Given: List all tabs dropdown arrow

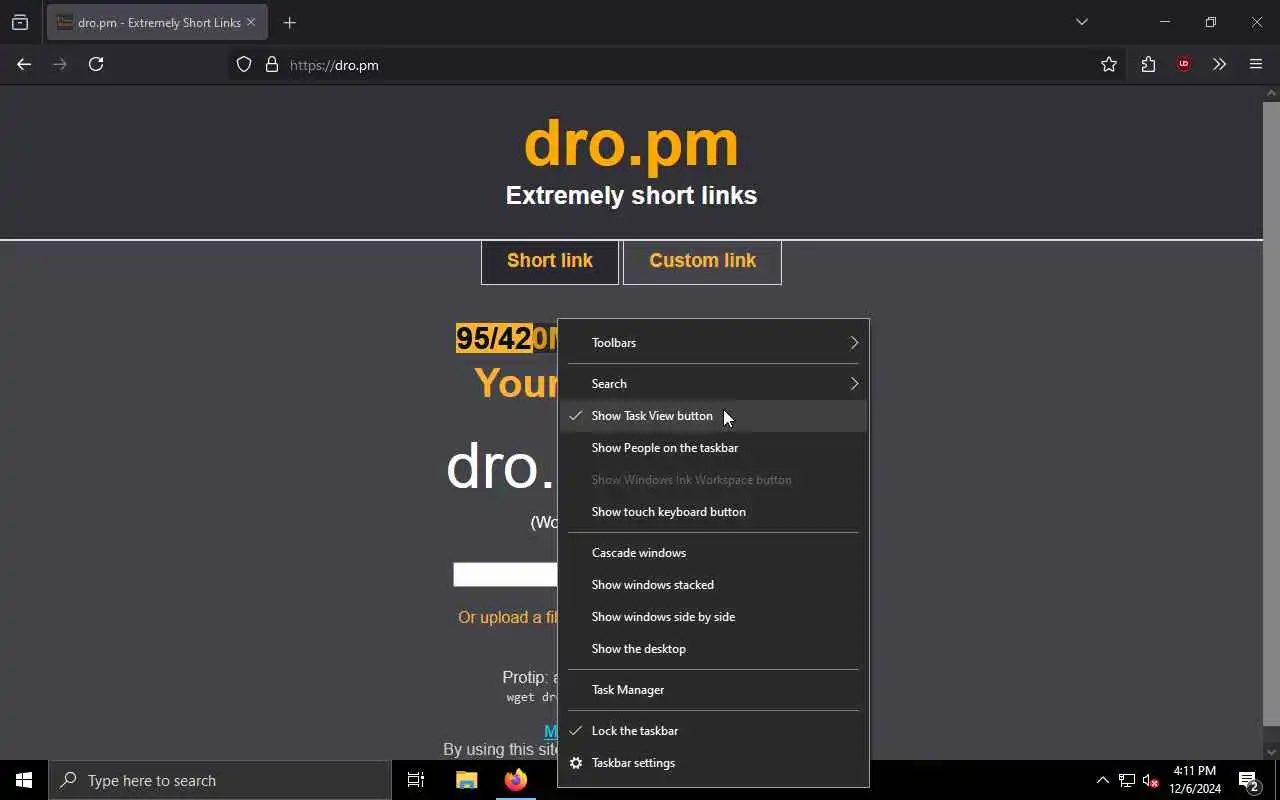Looking at the screenshot, I should click(x=1082, y=22).
